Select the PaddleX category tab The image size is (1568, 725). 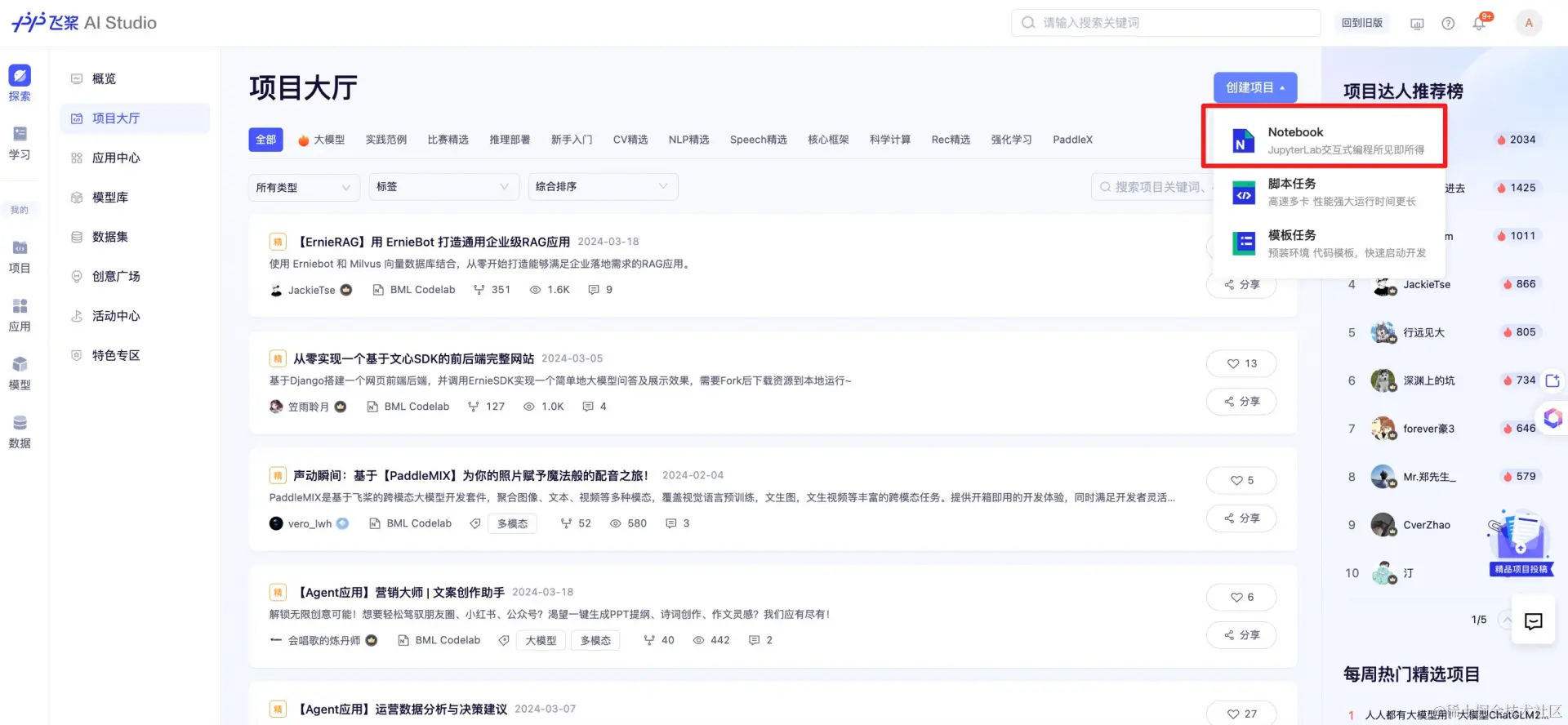[x=1073, y=140]
